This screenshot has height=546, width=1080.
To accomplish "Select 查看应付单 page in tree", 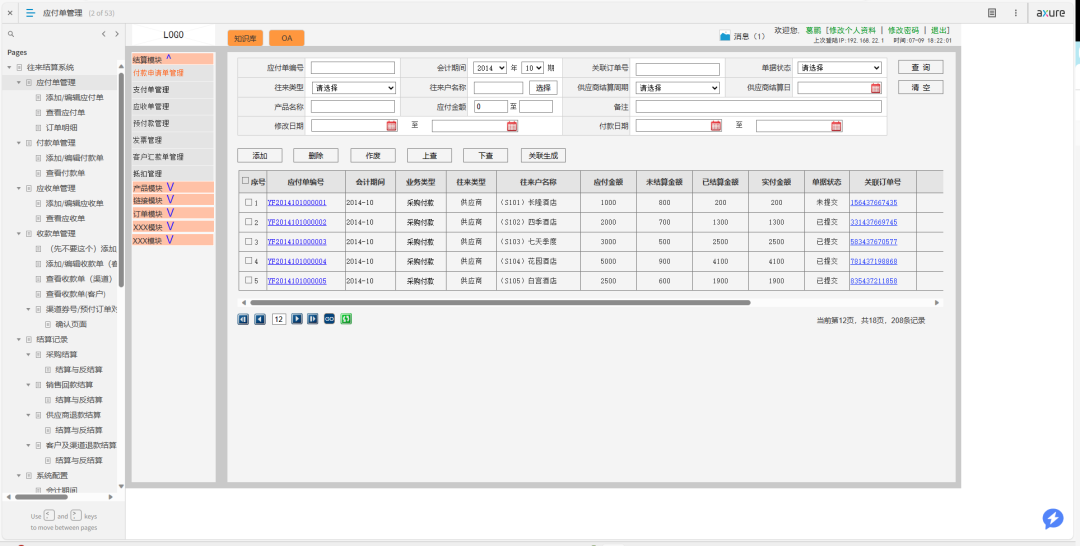I will point(65,112).
